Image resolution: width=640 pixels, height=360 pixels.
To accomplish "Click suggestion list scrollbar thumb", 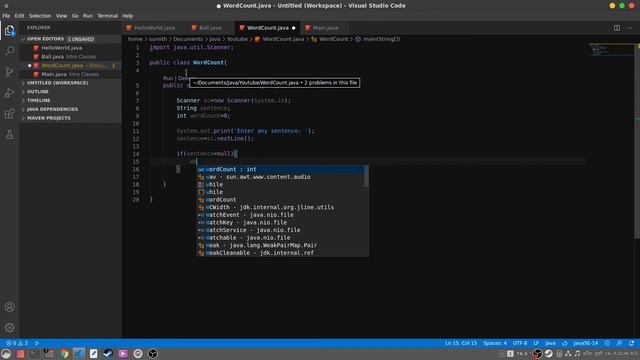I will click(x=367, y=176).
